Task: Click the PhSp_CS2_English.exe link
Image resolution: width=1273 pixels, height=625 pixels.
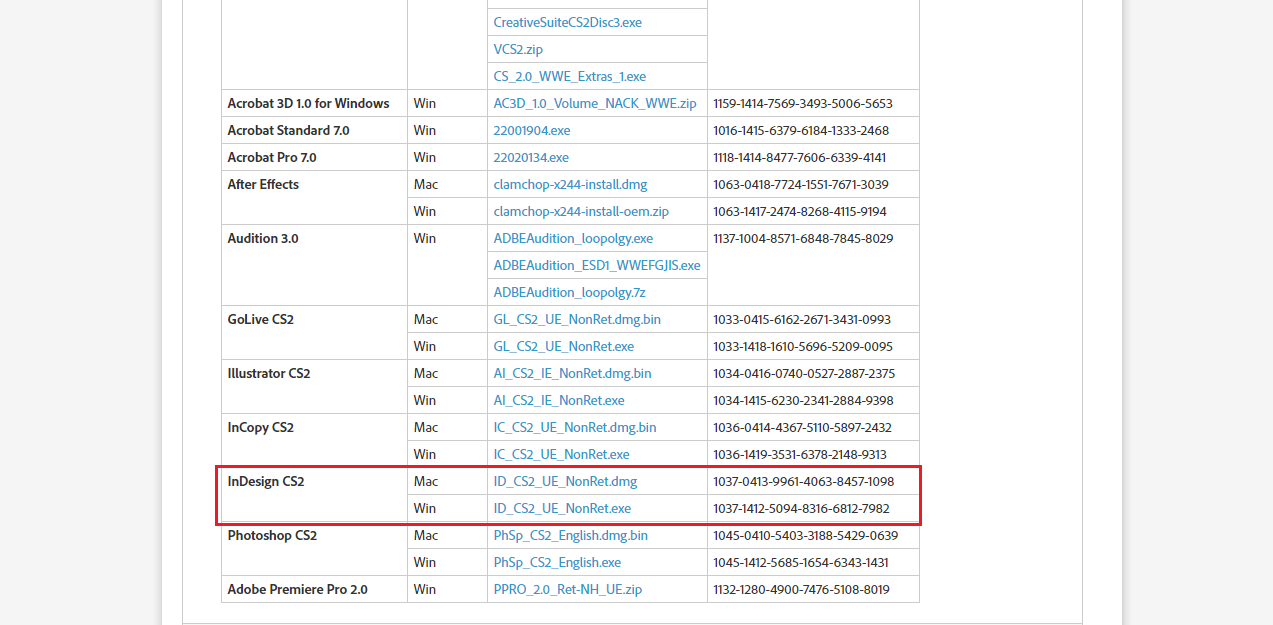Action: pyautogui.click(x=557, y=562)
